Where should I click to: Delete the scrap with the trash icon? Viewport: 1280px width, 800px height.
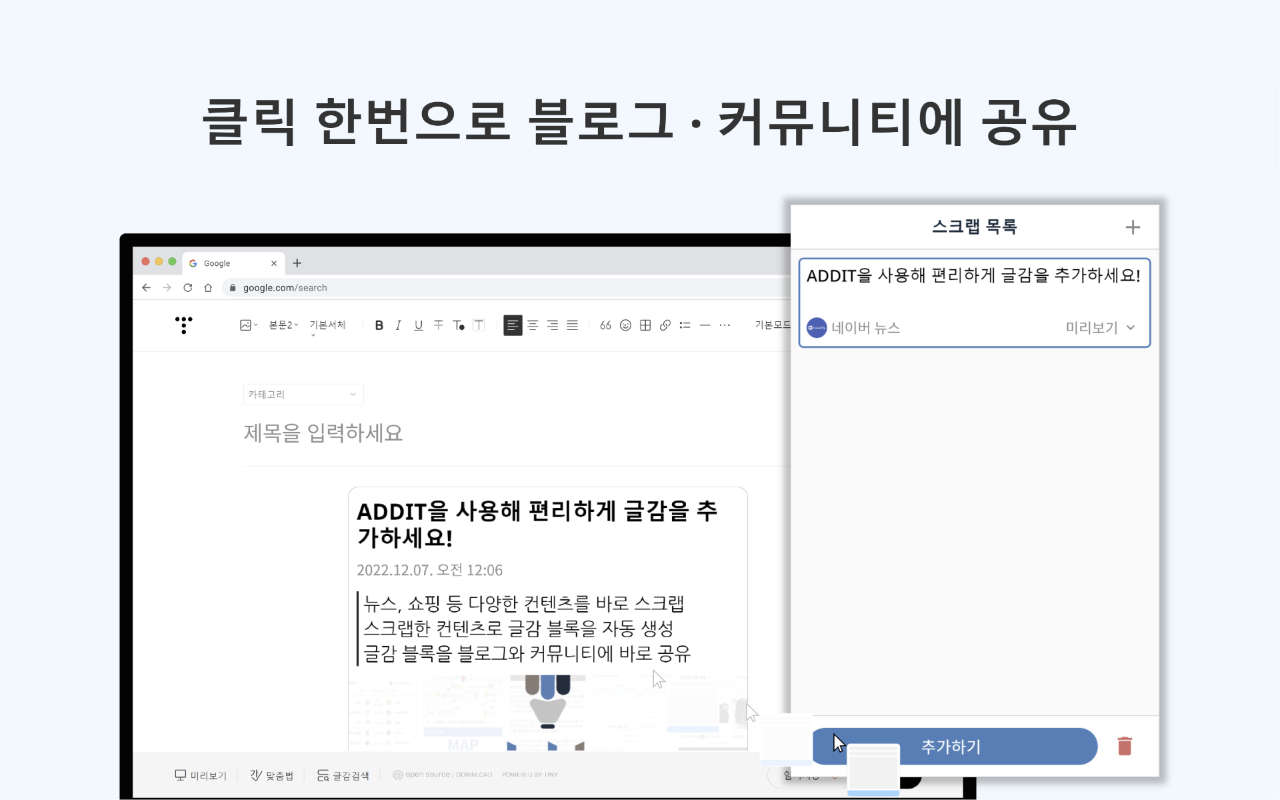[x=1125, y=746]
